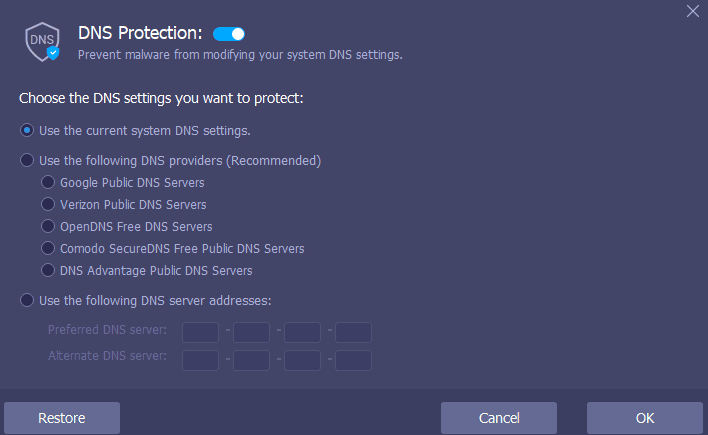Click first octet of Preferred DNS server
Screen dimensions: 708x435
[201, 332]
